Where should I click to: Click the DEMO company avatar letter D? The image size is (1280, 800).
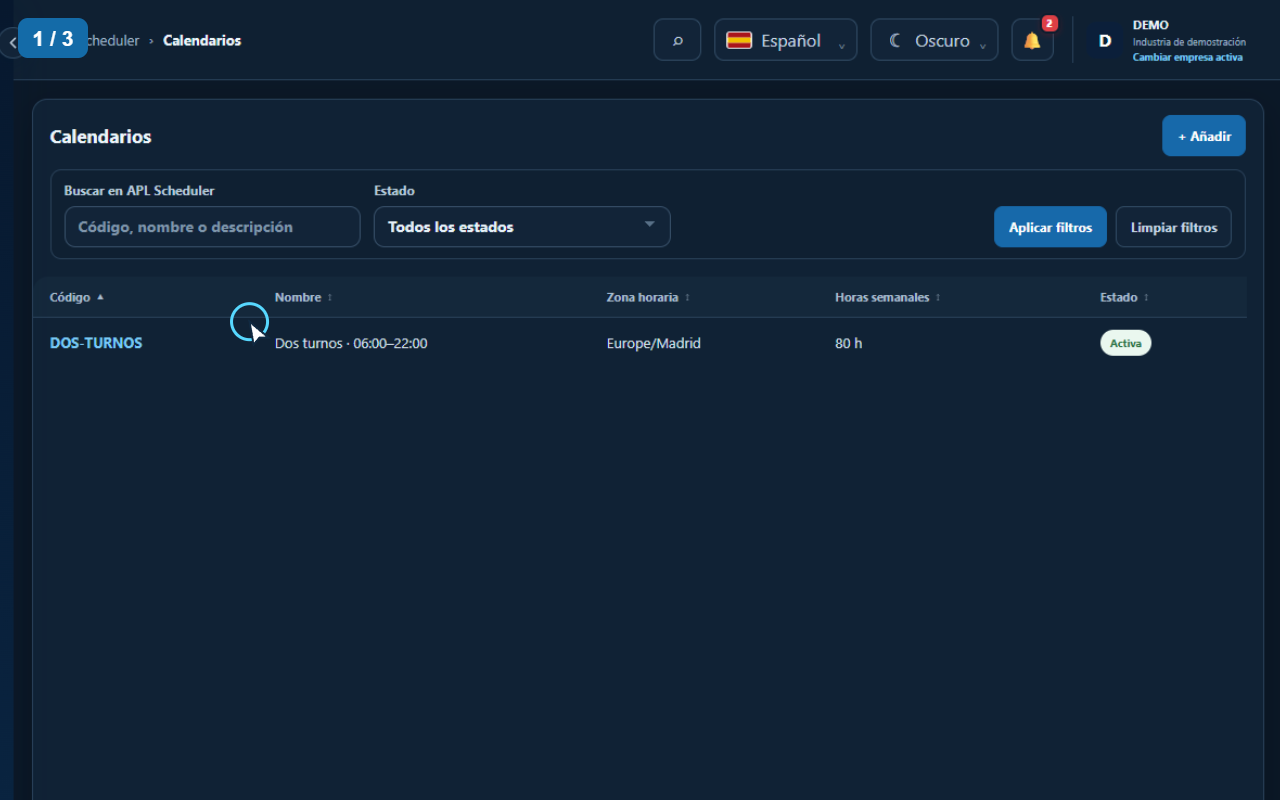(1105, 41)
